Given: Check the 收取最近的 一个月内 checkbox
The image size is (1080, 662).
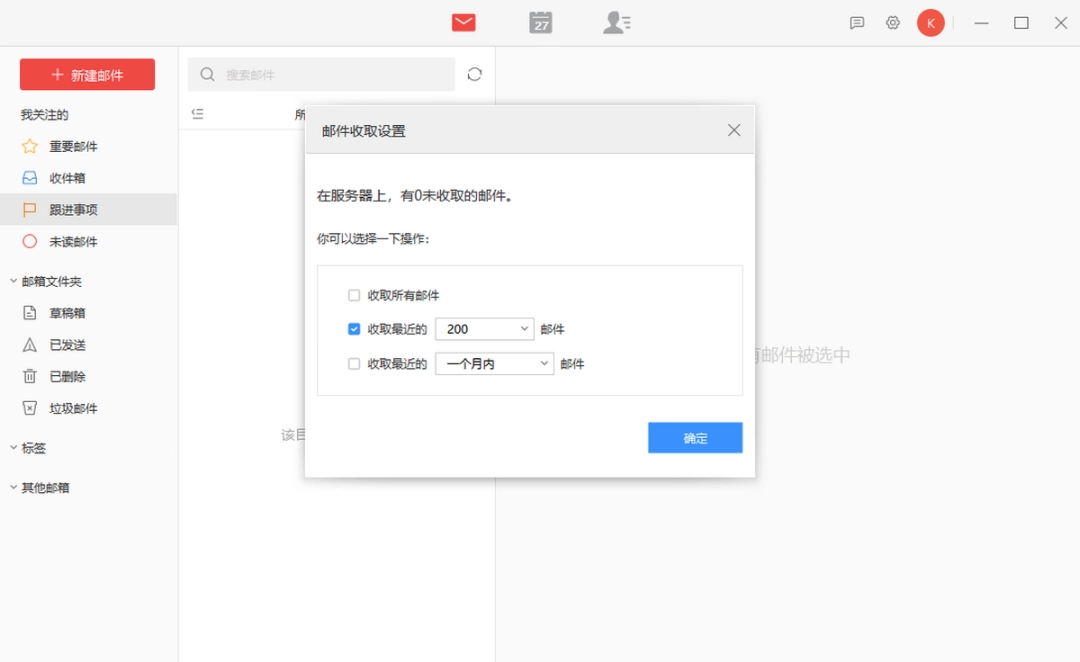Looking at the screenshot, I should 354,364.
